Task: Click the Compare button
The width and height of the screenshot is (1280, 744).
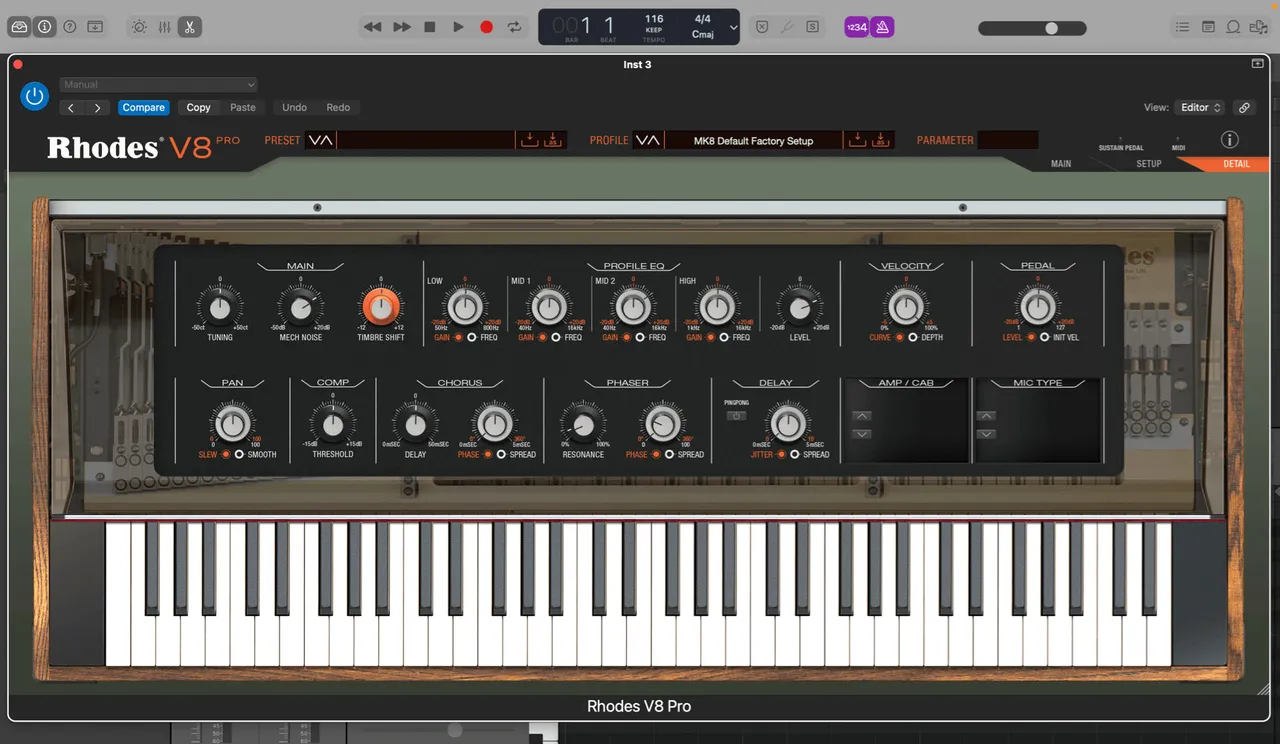Action: [x=144, y=107]
